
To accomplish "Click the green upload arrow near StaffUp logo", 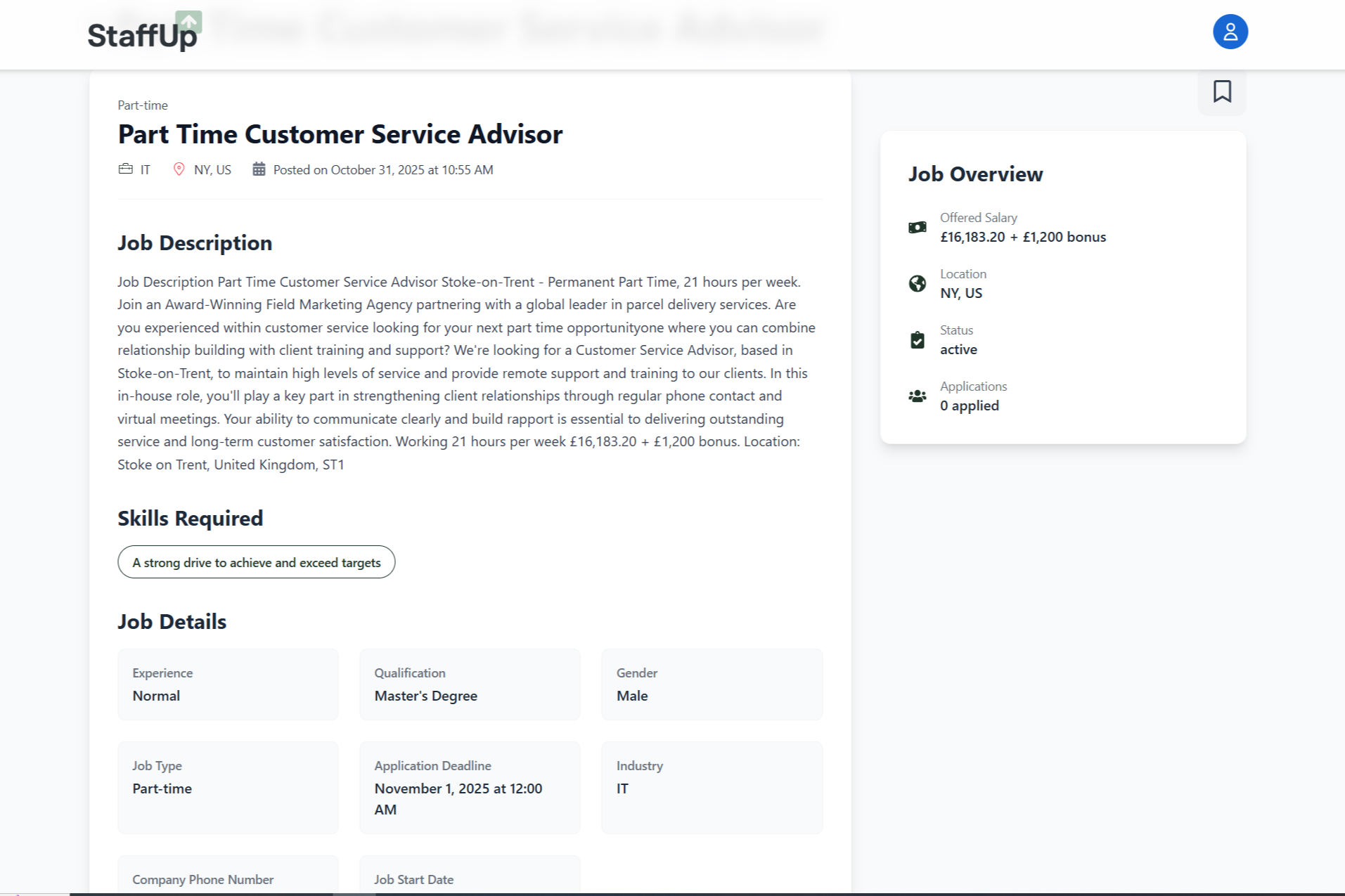I will [x=188, y=22].
